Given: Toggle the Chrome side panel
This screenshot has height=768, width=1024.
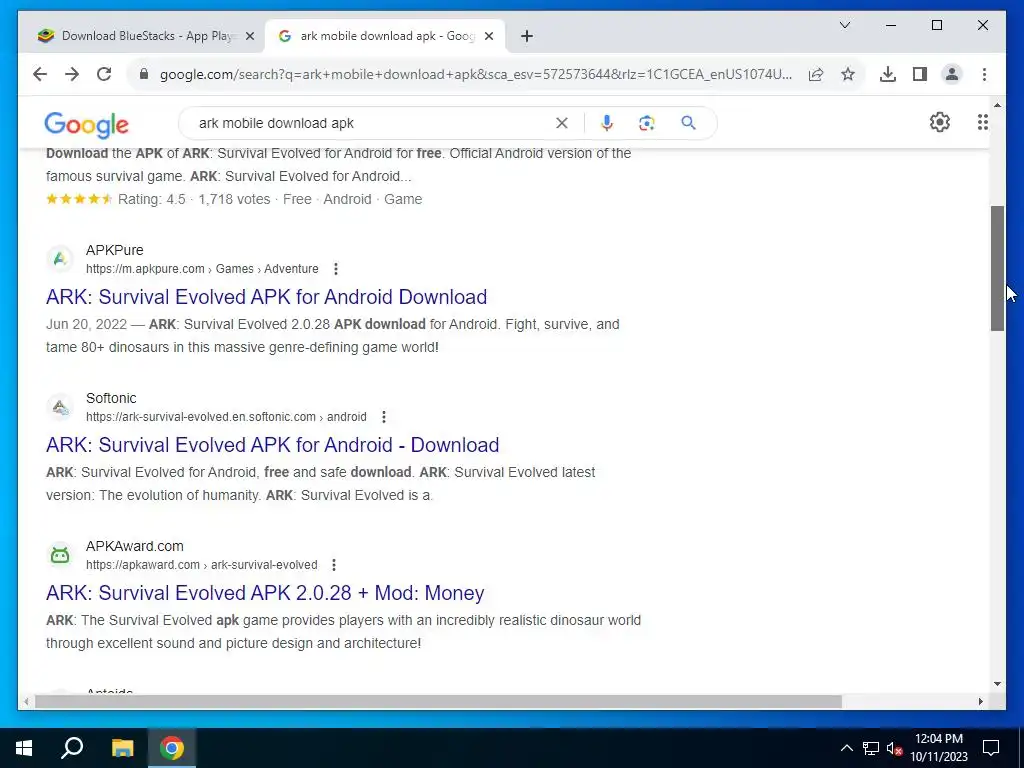Looking at the screenshot, I should coord(920,74).
